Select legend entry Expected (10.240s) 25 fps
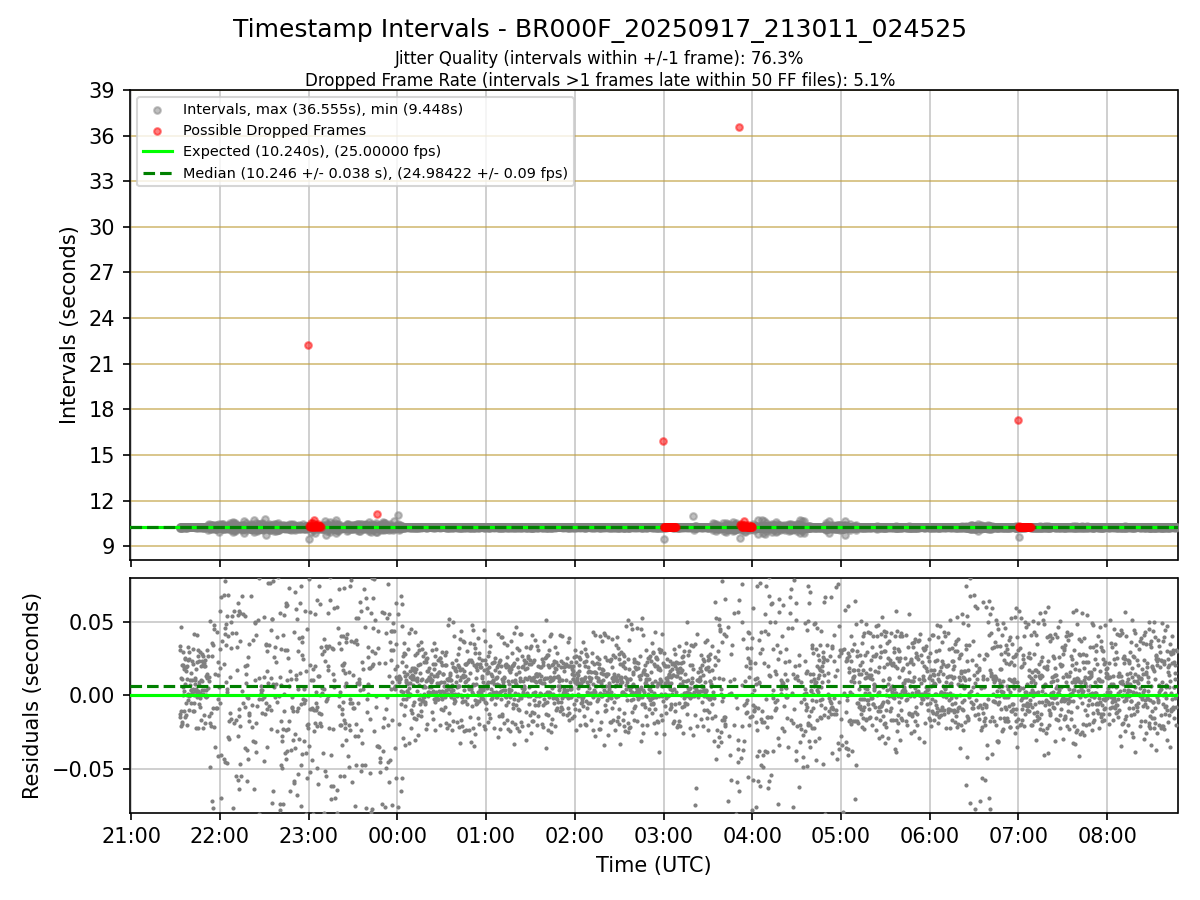This screenshot has width=1200, height=900. click(x=311, y=151)
